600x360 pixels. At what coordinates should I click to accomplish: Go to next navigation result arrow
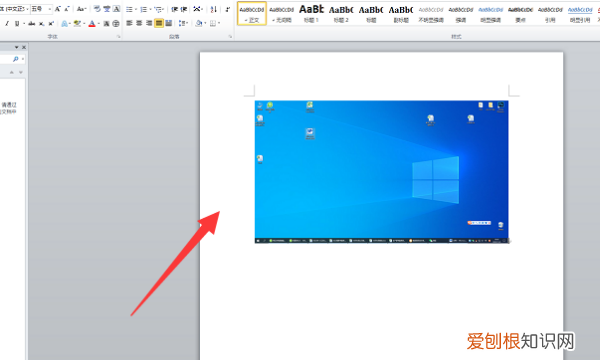(21, 72)
